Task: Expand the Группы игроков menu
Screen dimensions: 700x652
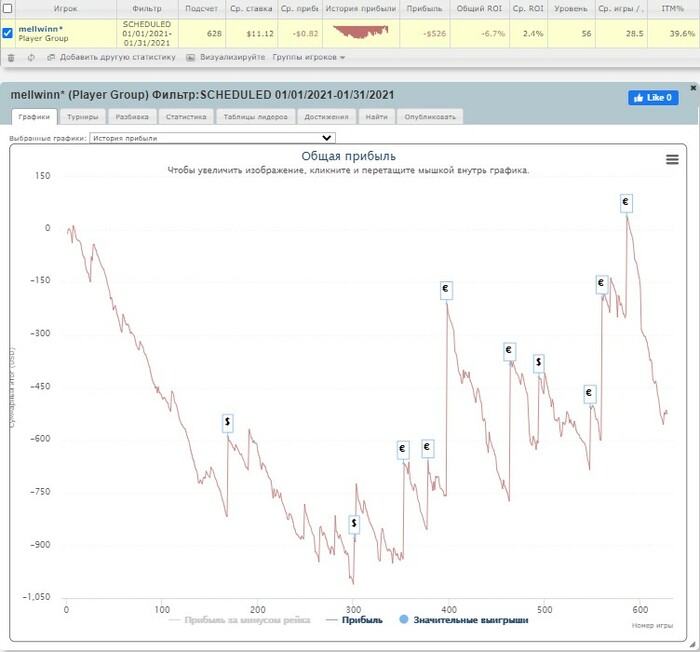Action: pos(308,57)
